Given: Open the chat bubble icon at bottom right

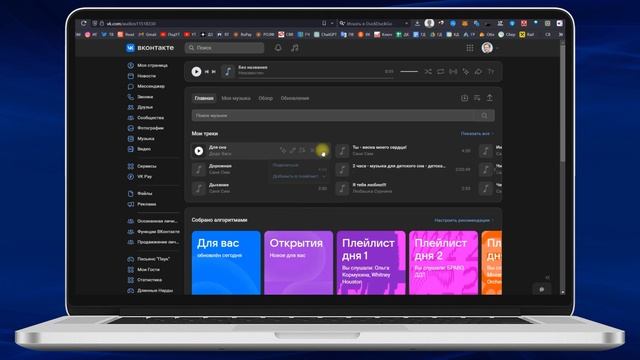Looking at the screenshot, I should point(542,289).
